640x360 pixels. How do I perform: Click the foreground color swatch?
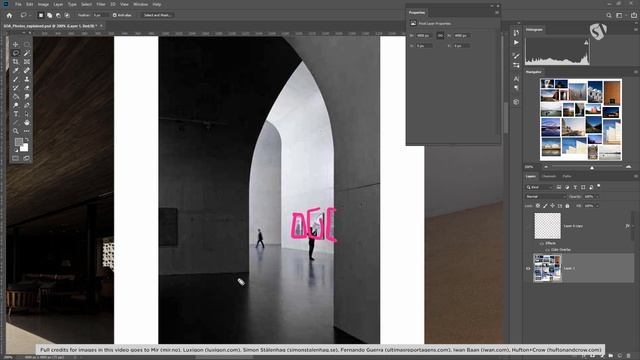[x=18, y=142]
